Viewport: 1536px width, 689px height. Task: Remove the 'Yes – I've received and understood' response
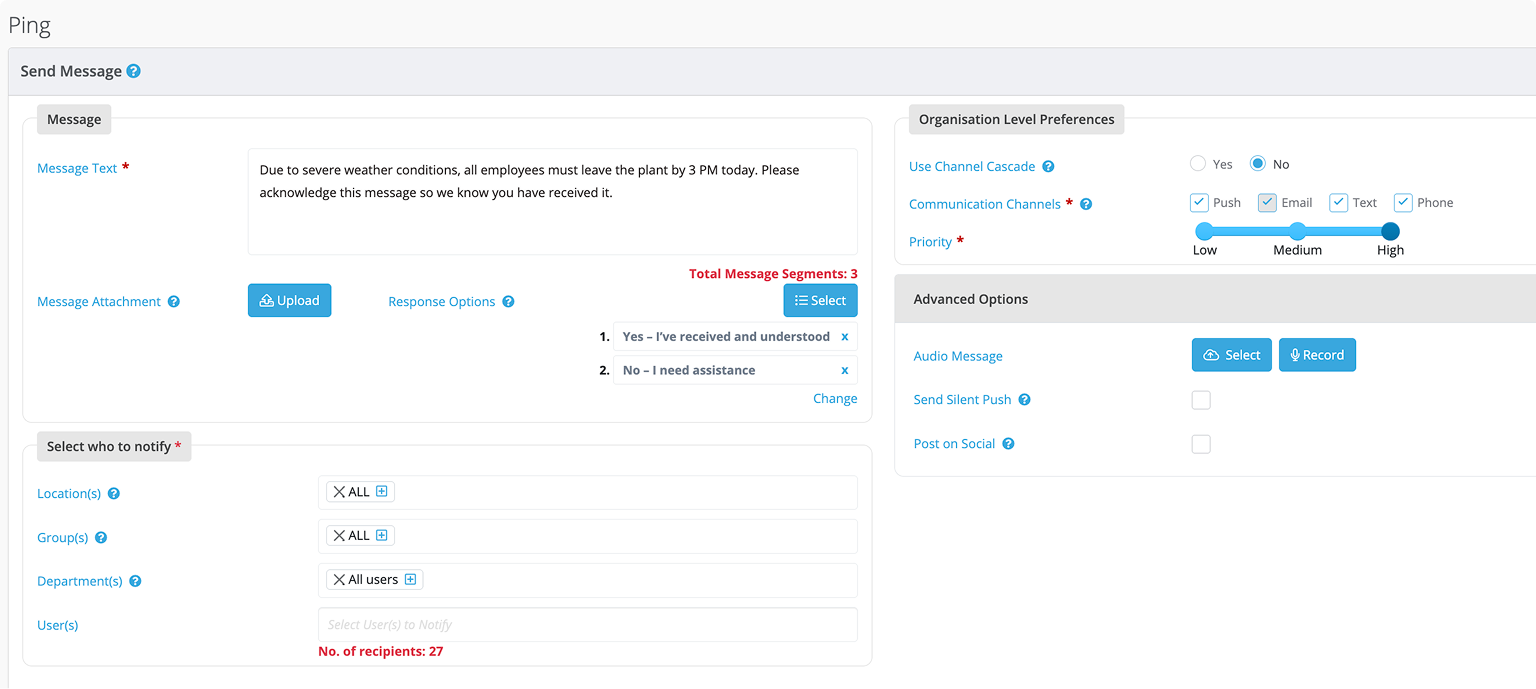pos(845,337)
